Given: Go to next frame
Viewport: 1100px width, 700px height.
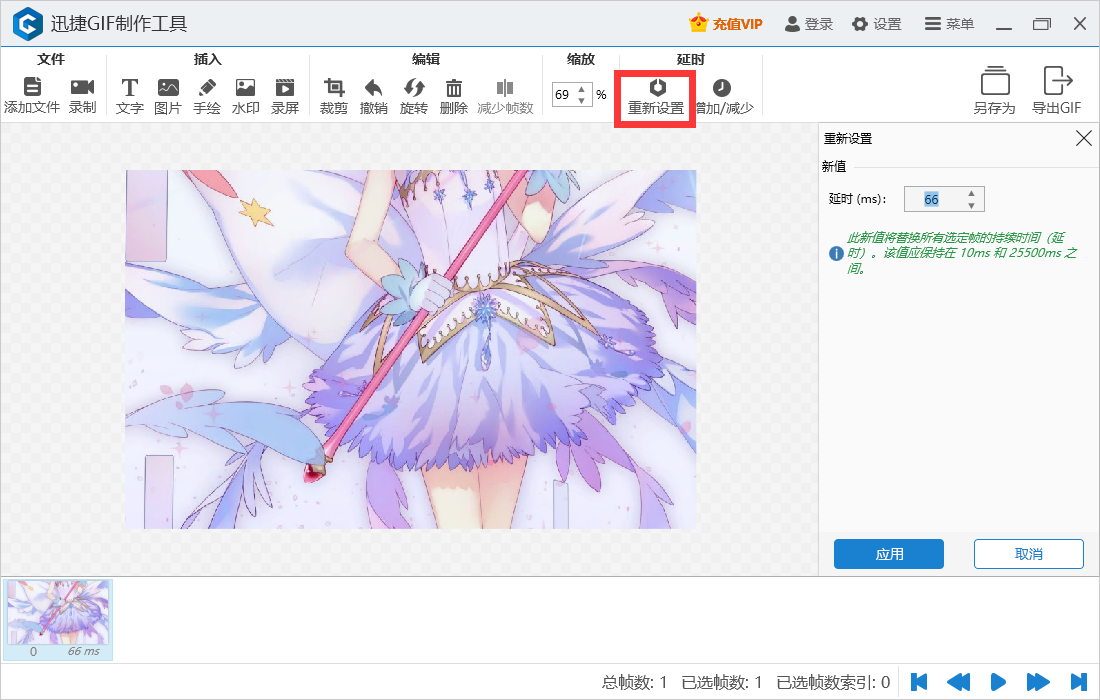Looking at the screenshot, I should (x=1038, y=682).
